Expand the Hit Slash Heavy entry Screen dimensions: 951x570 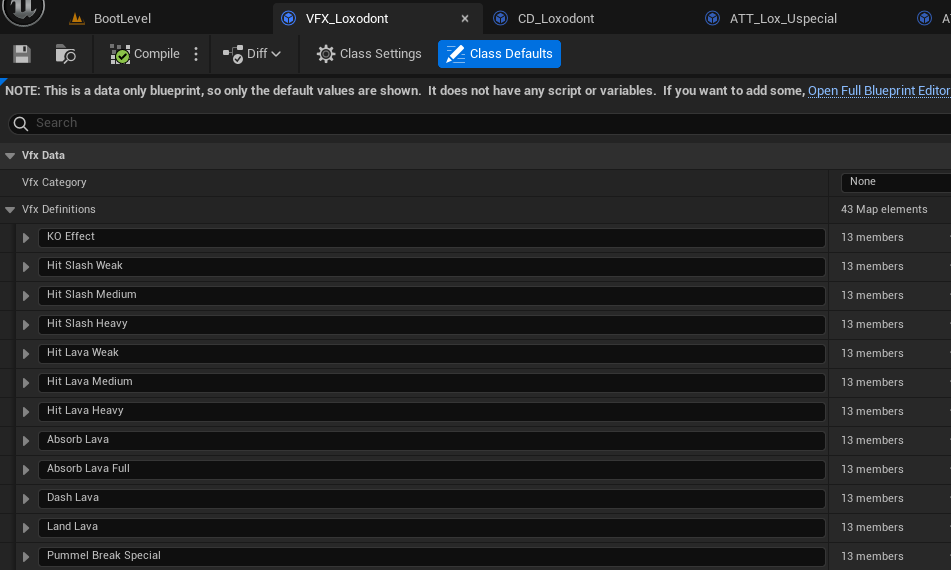tap(25, 325)
